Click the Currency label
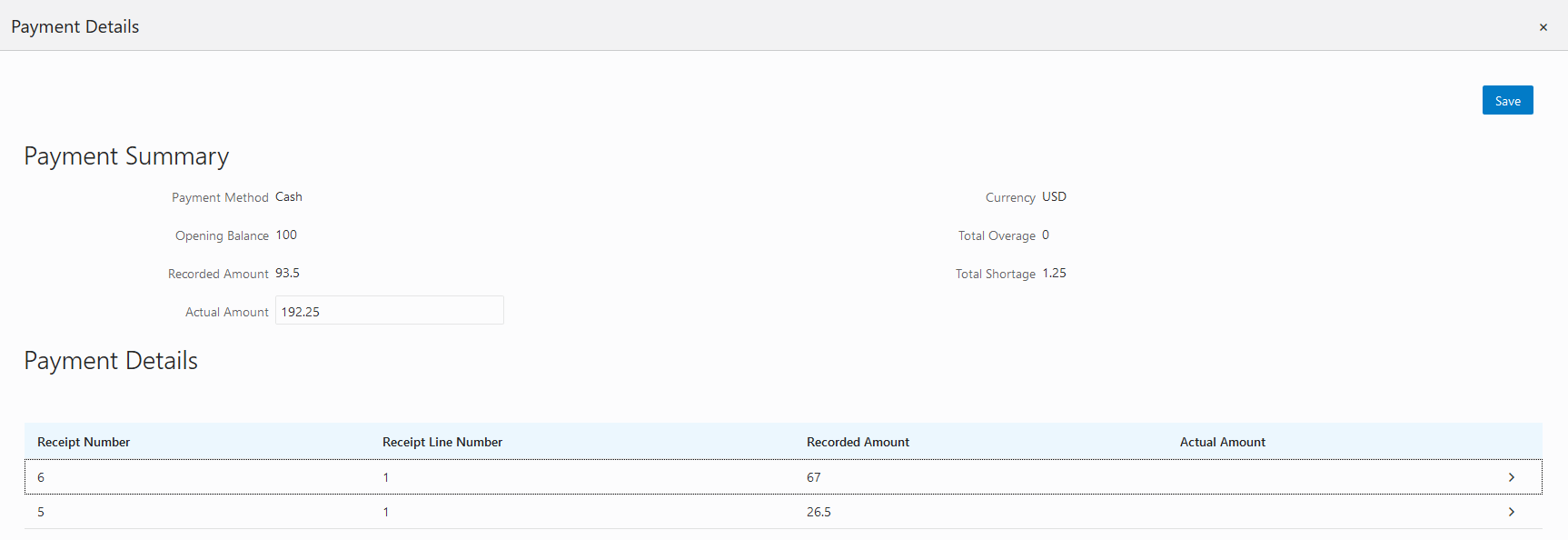This screenshot has width=1568, height=540. pos(1010,197)
